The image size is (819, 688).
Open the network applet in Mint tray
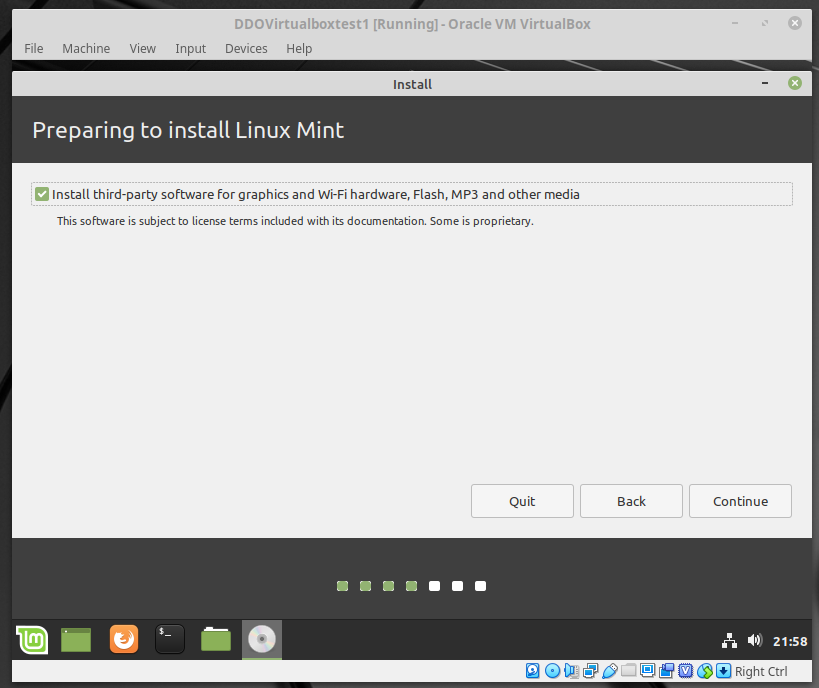point(729,640)
